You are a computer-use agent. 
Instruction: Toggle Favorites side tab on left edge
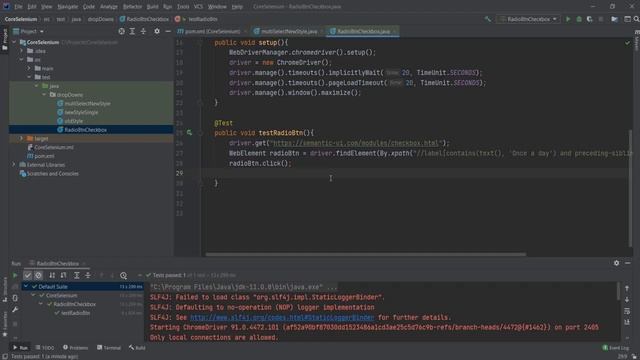(x=4, y=324)
